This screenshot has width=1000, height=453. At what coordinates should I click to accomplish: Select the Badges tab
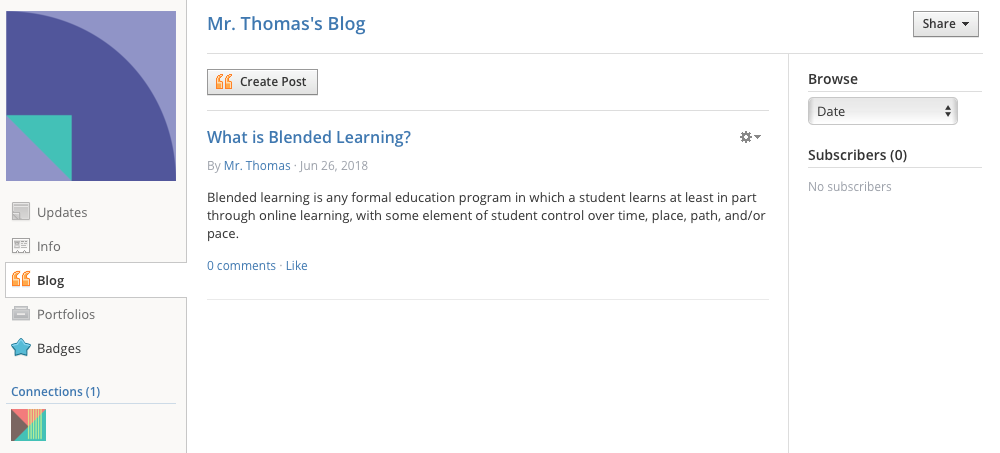point(59,348)
